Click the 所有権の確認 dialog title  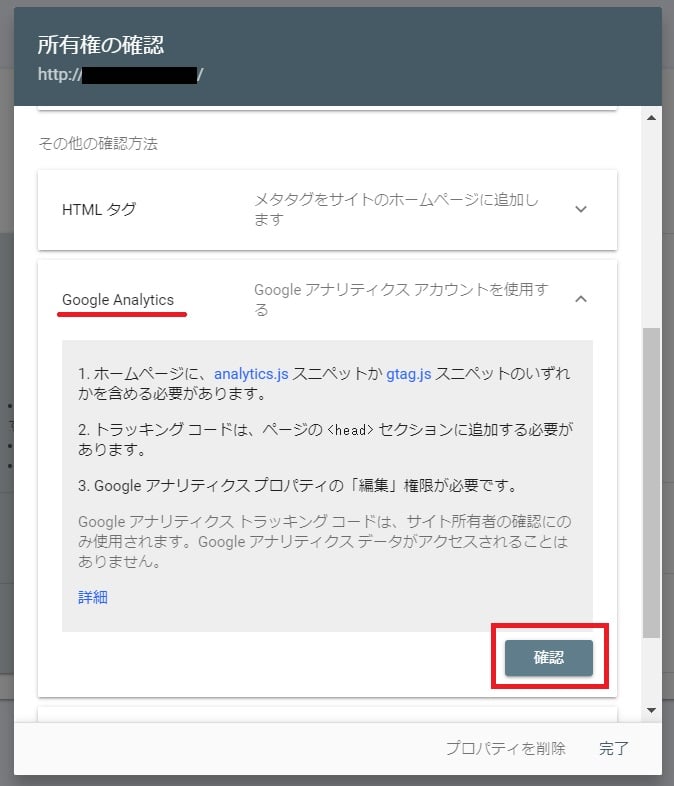(101, 45)
